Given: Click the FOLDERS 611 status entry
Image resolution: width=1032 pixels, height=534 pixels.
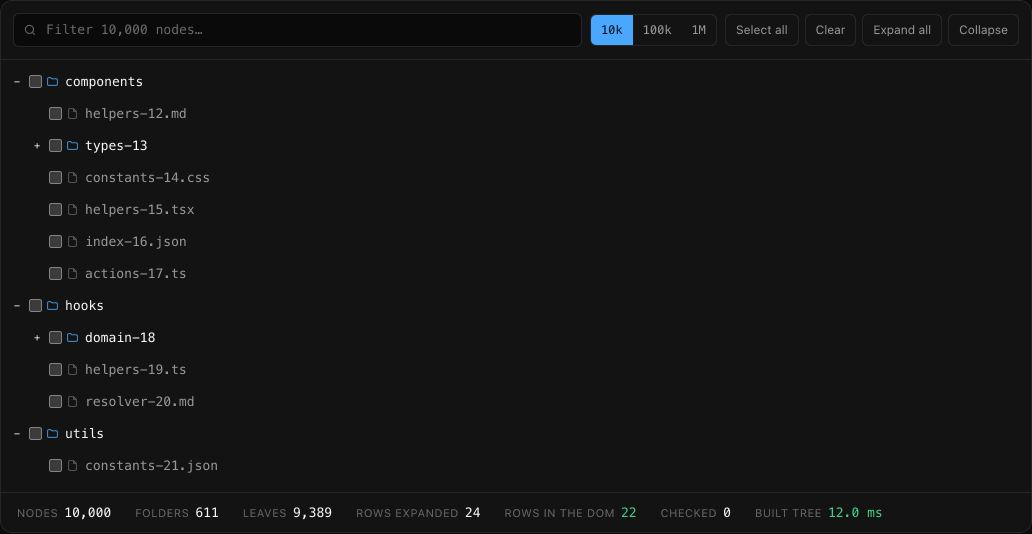Looking at the screenshot, I should click(x=176, y=513).
